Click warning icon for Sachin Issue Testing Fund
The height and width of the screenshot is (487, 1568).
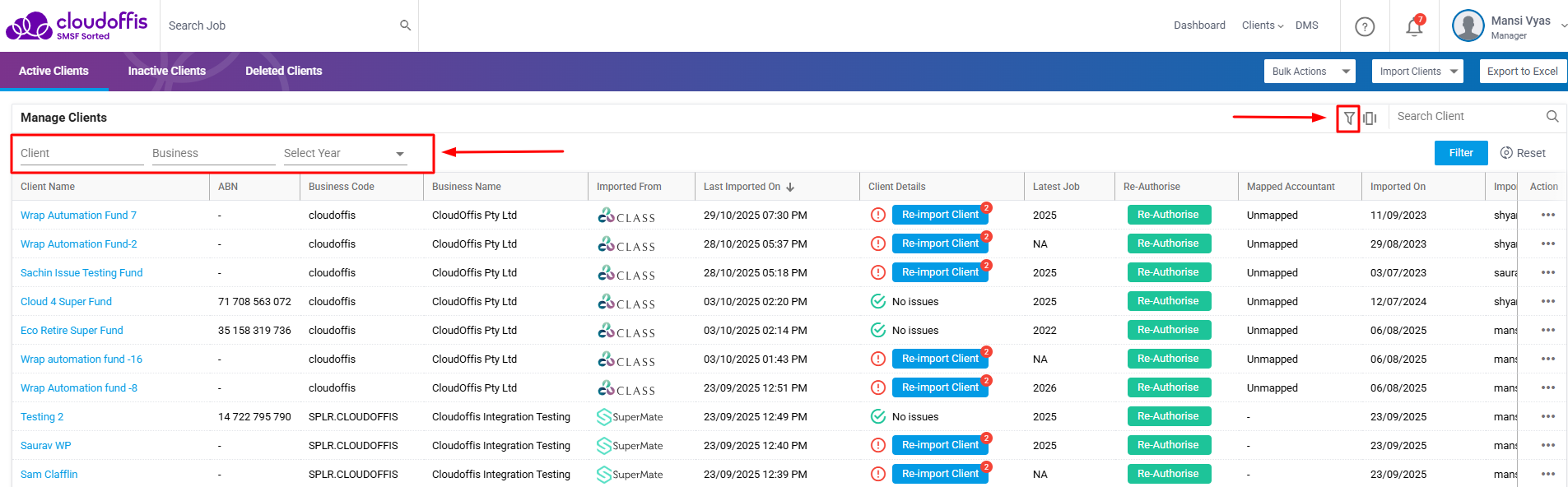point(878,272)
